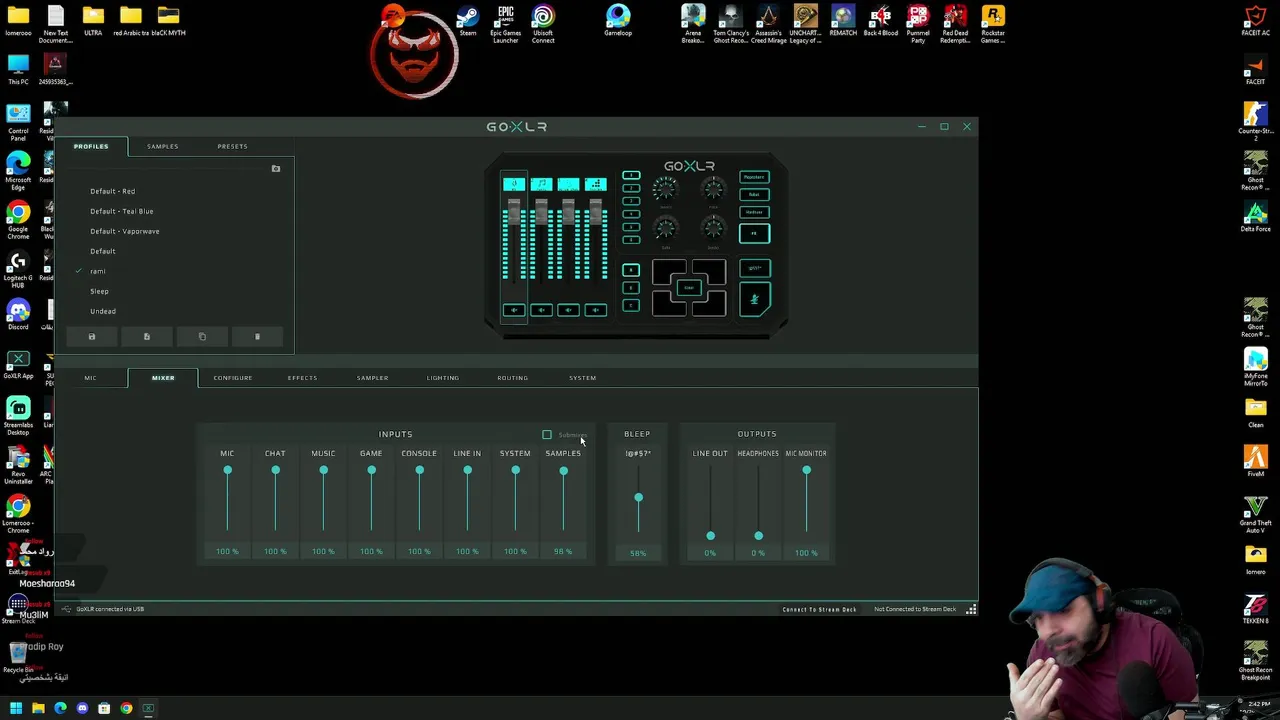The width and height of the screenshot is (1280, 720).
Task: Mute channel two on GoXLR device
Action: point(541,310)
